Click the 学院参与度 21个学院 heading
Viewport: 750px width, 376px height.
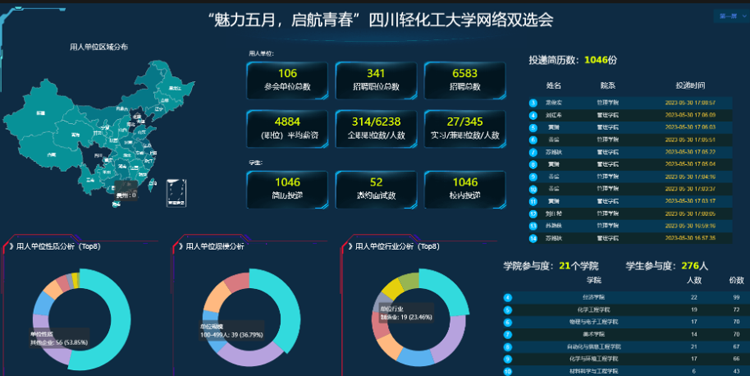pos(551,266)
